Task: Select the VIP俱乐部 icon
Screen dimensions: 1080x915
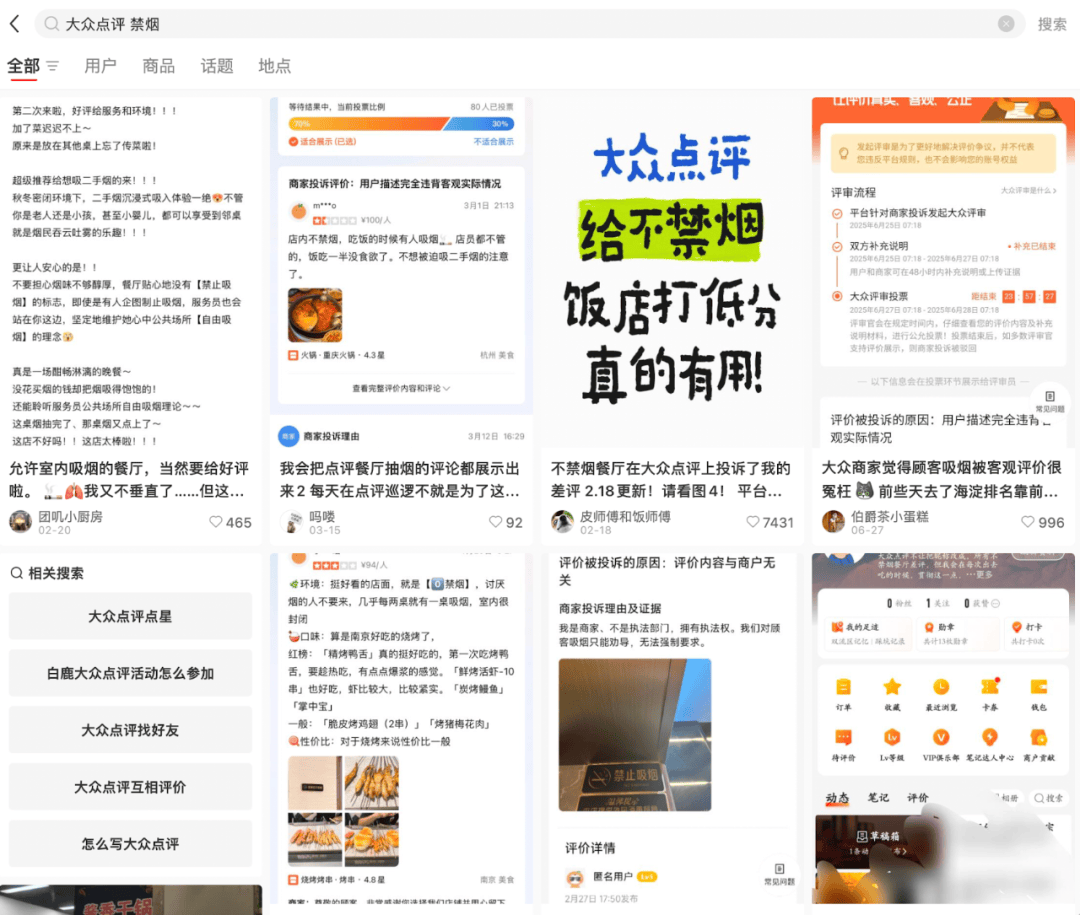Action: coord(941,738)
